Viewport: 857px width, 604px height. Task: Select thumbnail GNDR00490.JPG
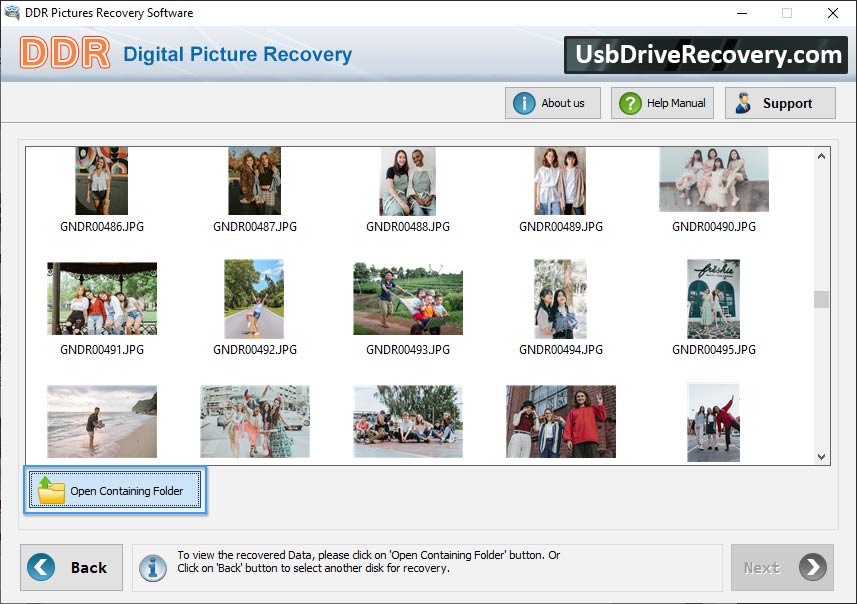pyautogui.click(x=714, y=179)
